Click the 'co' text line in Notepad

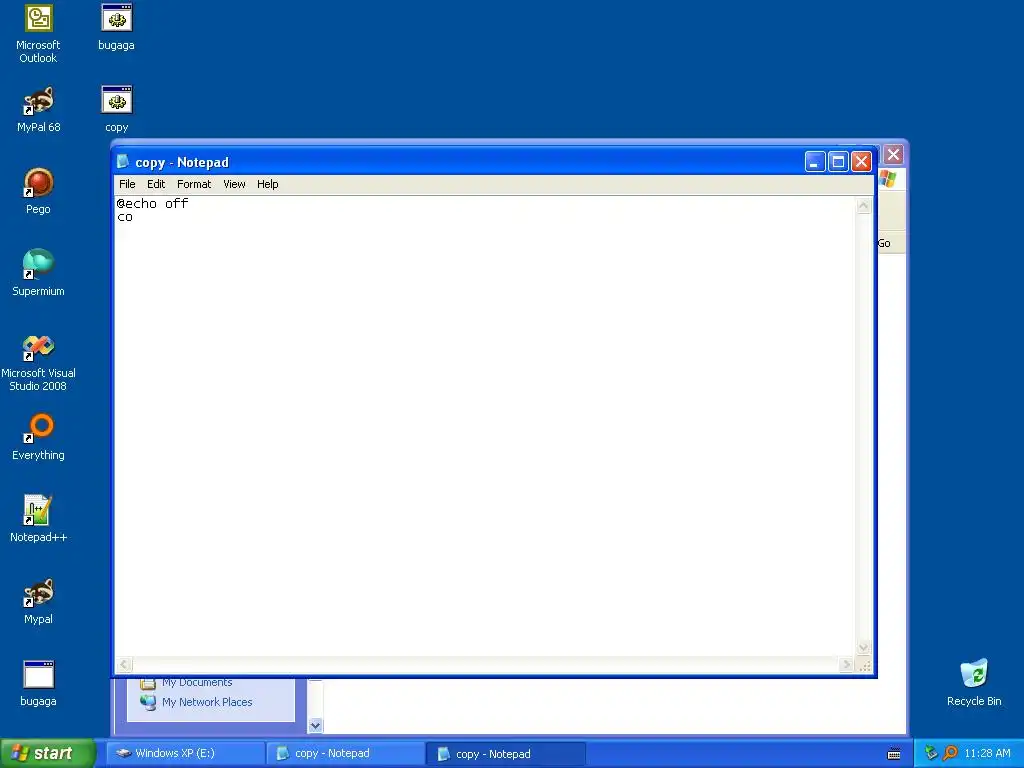click(125, 217)
